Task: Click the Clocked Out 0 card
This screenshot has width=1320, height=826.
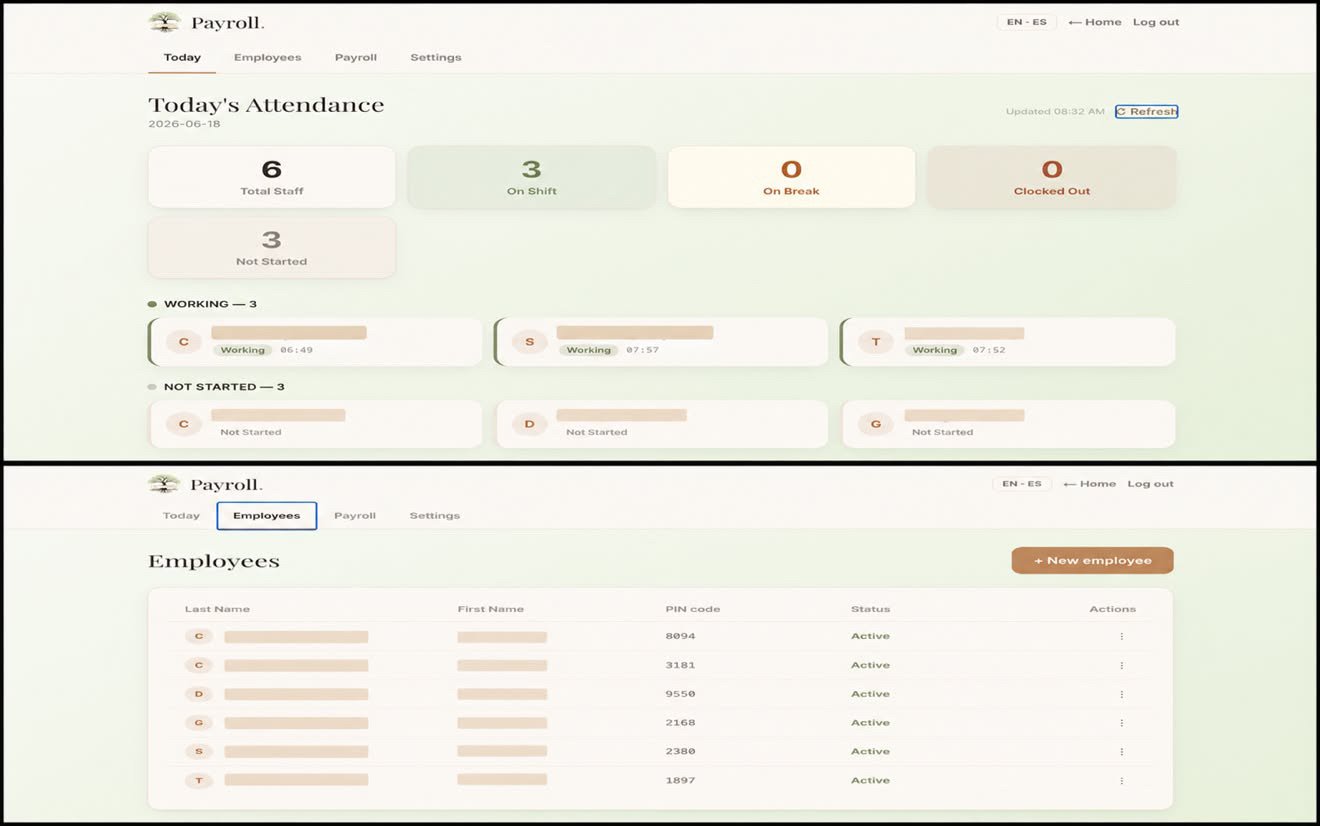Action: (1051, 177)
